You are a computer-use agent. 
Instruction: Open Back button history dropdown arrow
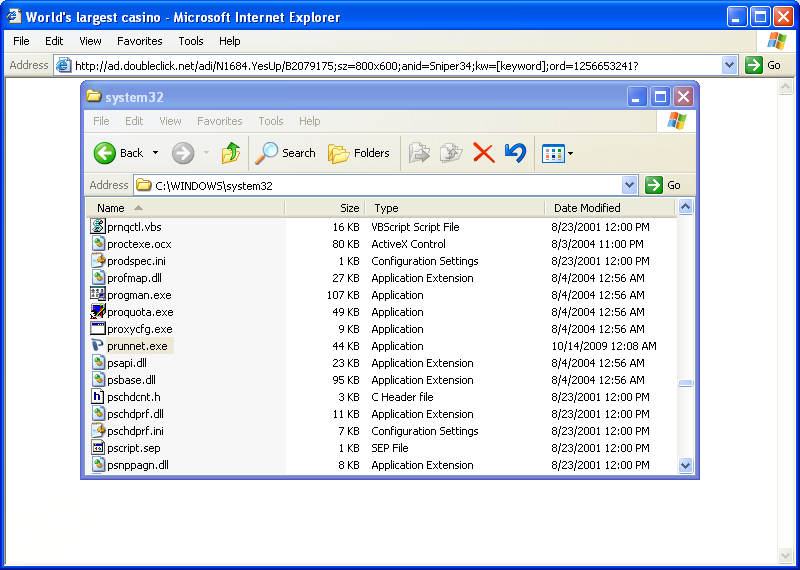click(155, 153)
